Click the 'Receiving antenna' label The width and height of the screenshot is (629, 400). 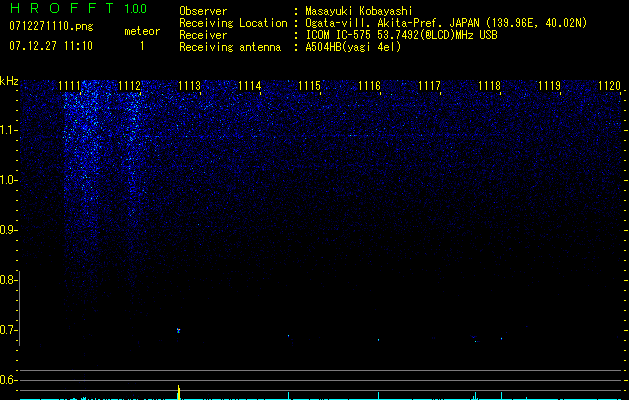[230, 47]
